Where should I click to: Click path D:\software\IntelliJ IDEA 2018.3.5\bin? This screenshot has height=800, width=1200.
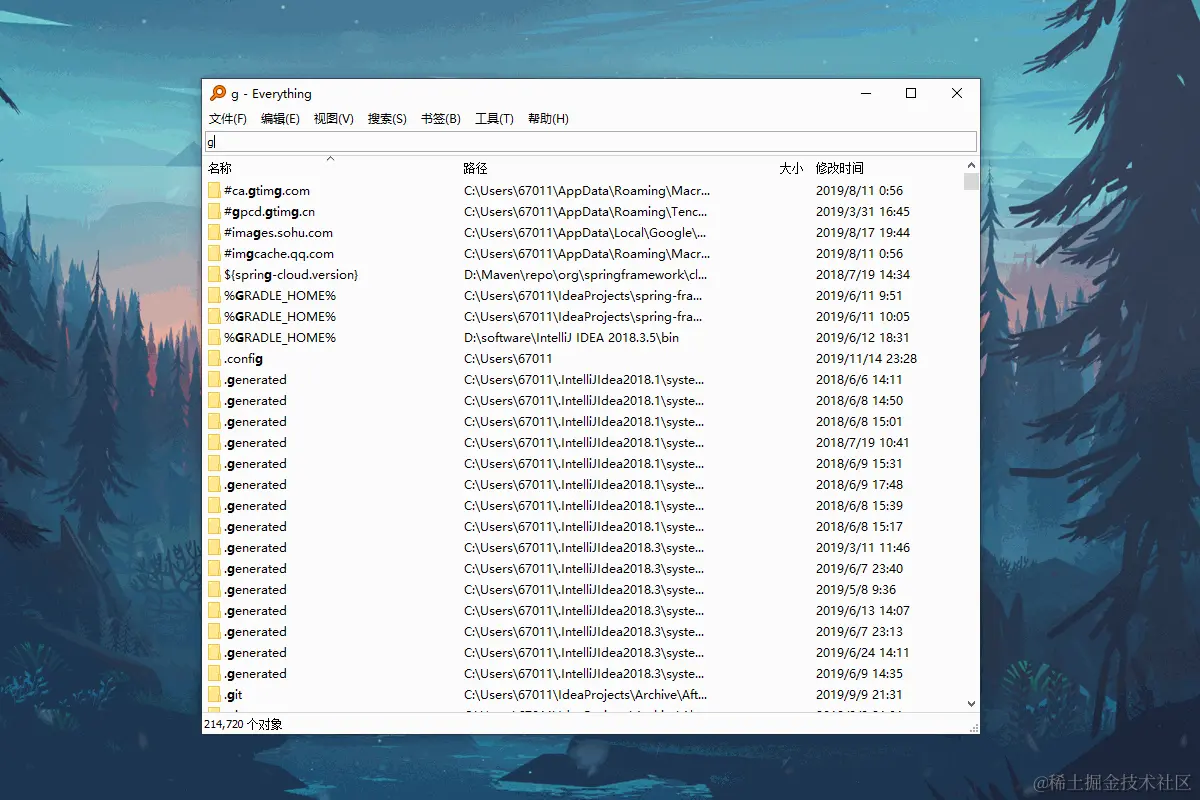coord(571,337)
